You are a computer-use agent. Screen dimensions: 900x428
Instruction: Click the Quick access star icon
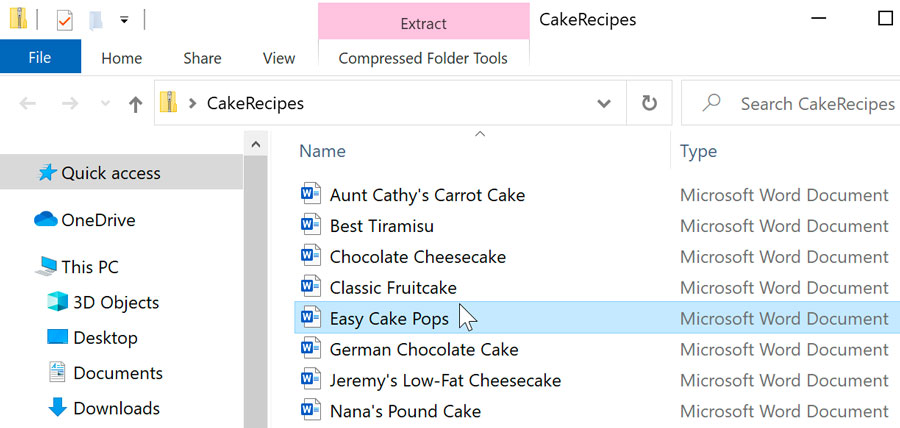click(47, 173)
